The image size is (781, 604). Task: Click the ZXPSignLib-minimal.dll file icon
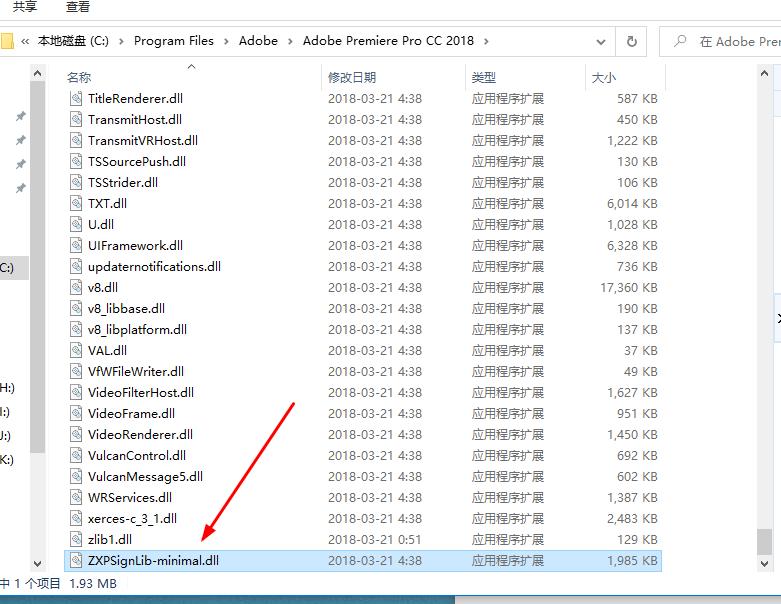(76, 560)
